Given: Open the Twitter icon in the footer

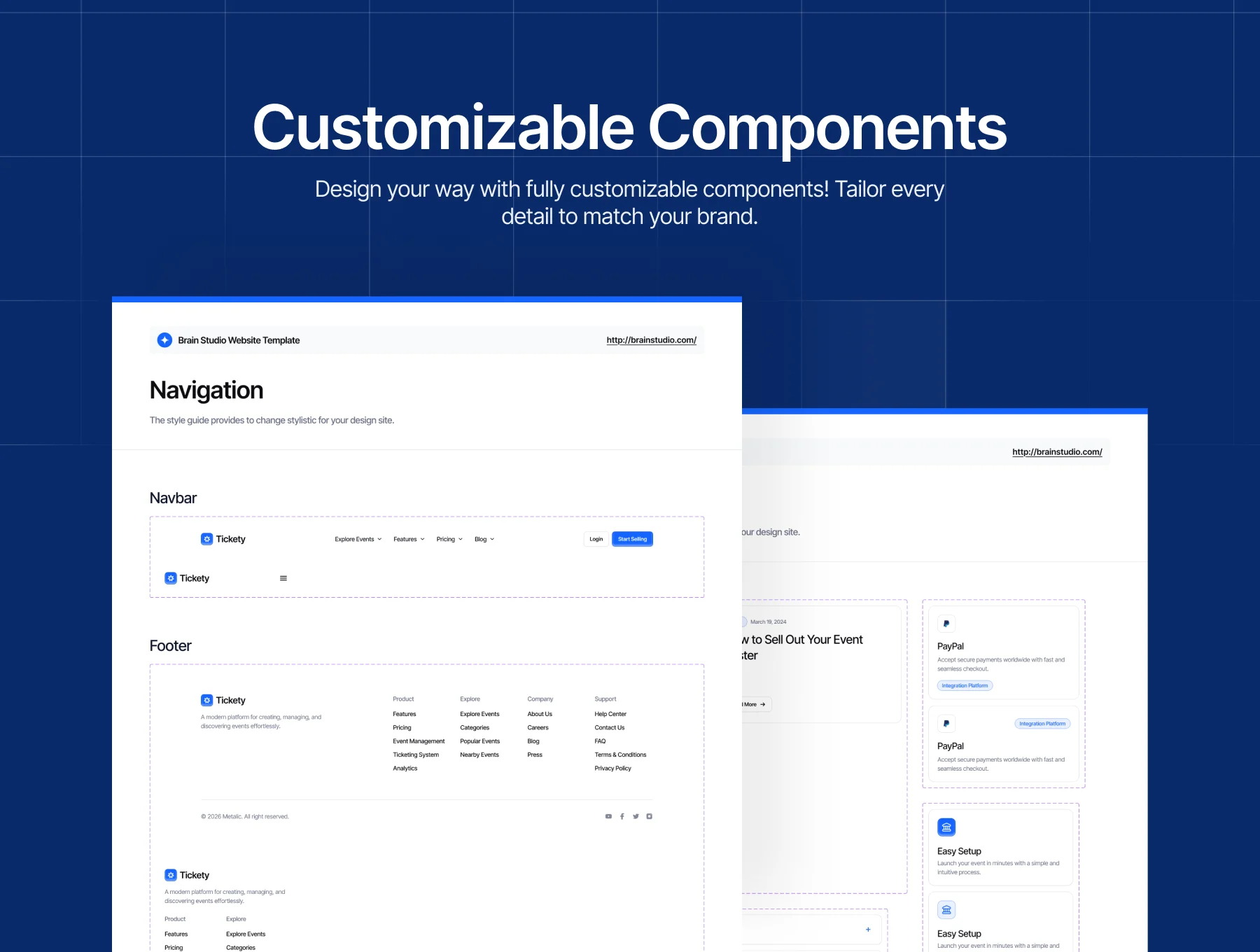Looking at the screenshot, I should tap(636, 816).
